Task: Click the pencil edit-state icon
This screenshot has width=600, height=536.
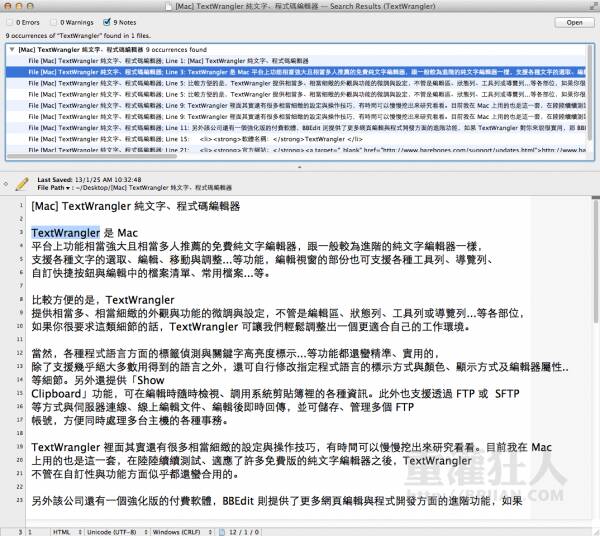Action: [22, 184]
